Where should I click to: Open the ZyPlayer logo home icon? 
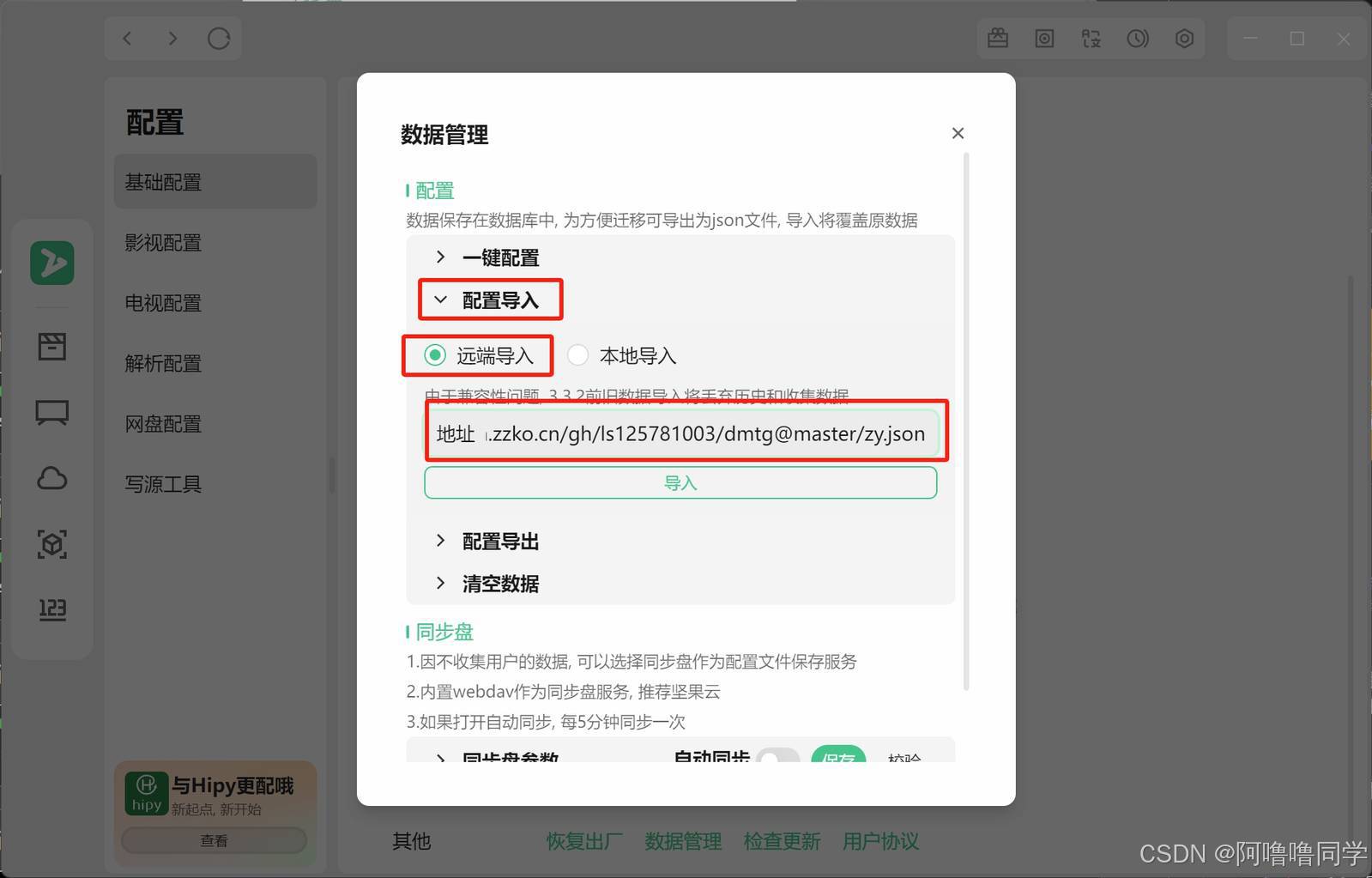[52, 263]
